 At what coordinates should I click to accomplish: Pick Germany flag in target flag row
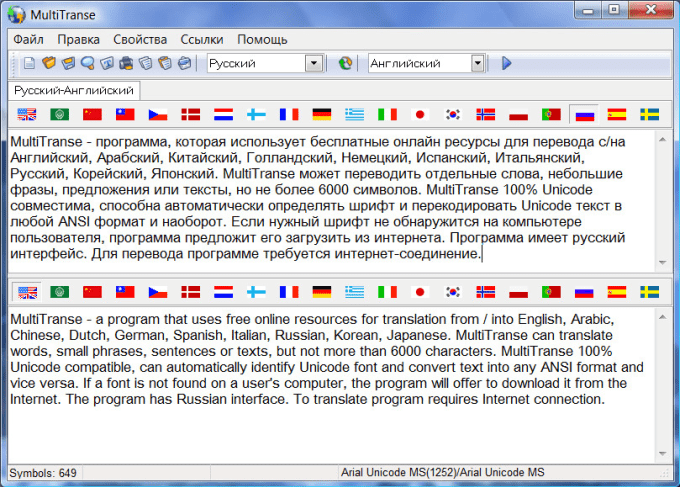click(322, 292)
